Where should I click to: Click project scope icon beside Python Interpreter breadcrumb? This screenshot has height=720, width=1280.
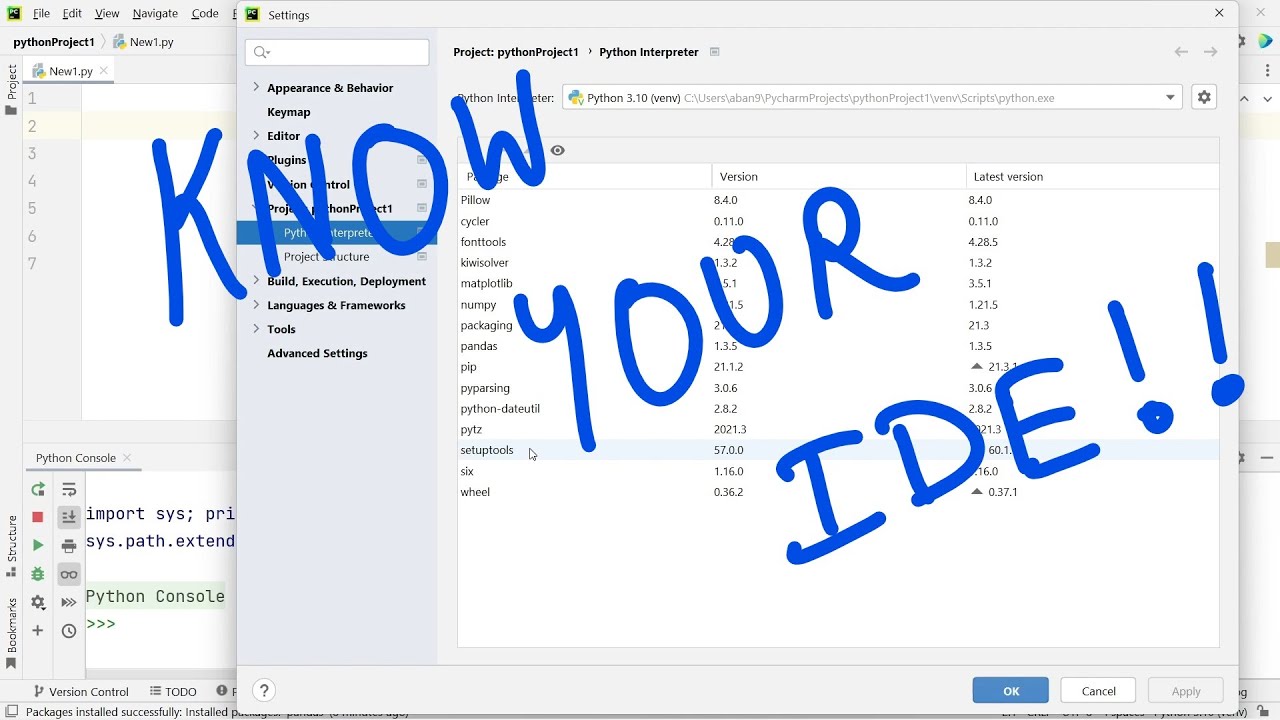pos(714,52)
